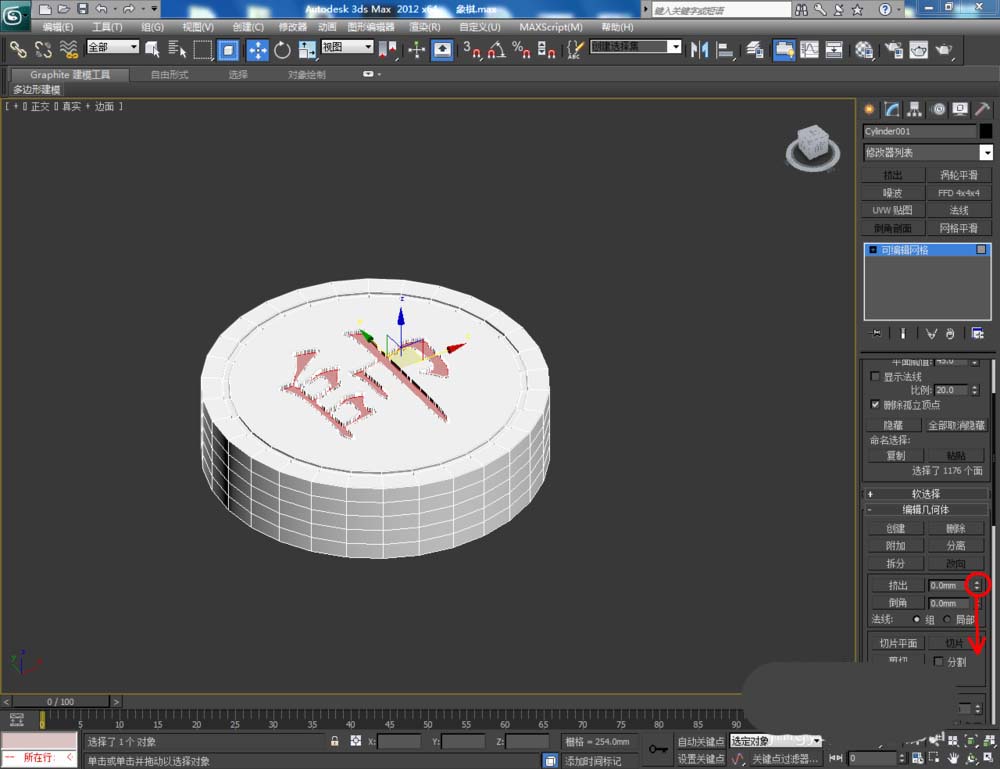The image size is (1000, 769).
Task: Expand the 软选择 rollout
Action: pyautogui.click(x=925, y=494)
